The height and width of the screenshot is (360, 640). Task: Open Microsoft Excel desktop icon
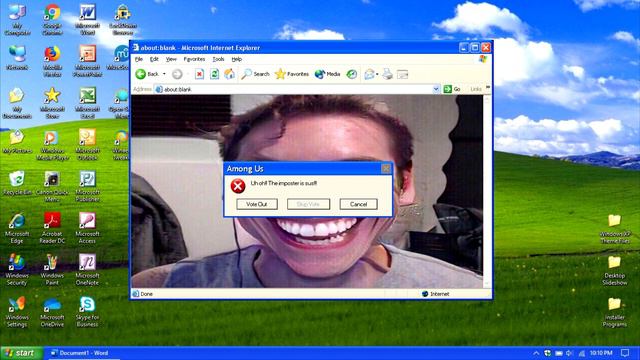coord(87,103)
